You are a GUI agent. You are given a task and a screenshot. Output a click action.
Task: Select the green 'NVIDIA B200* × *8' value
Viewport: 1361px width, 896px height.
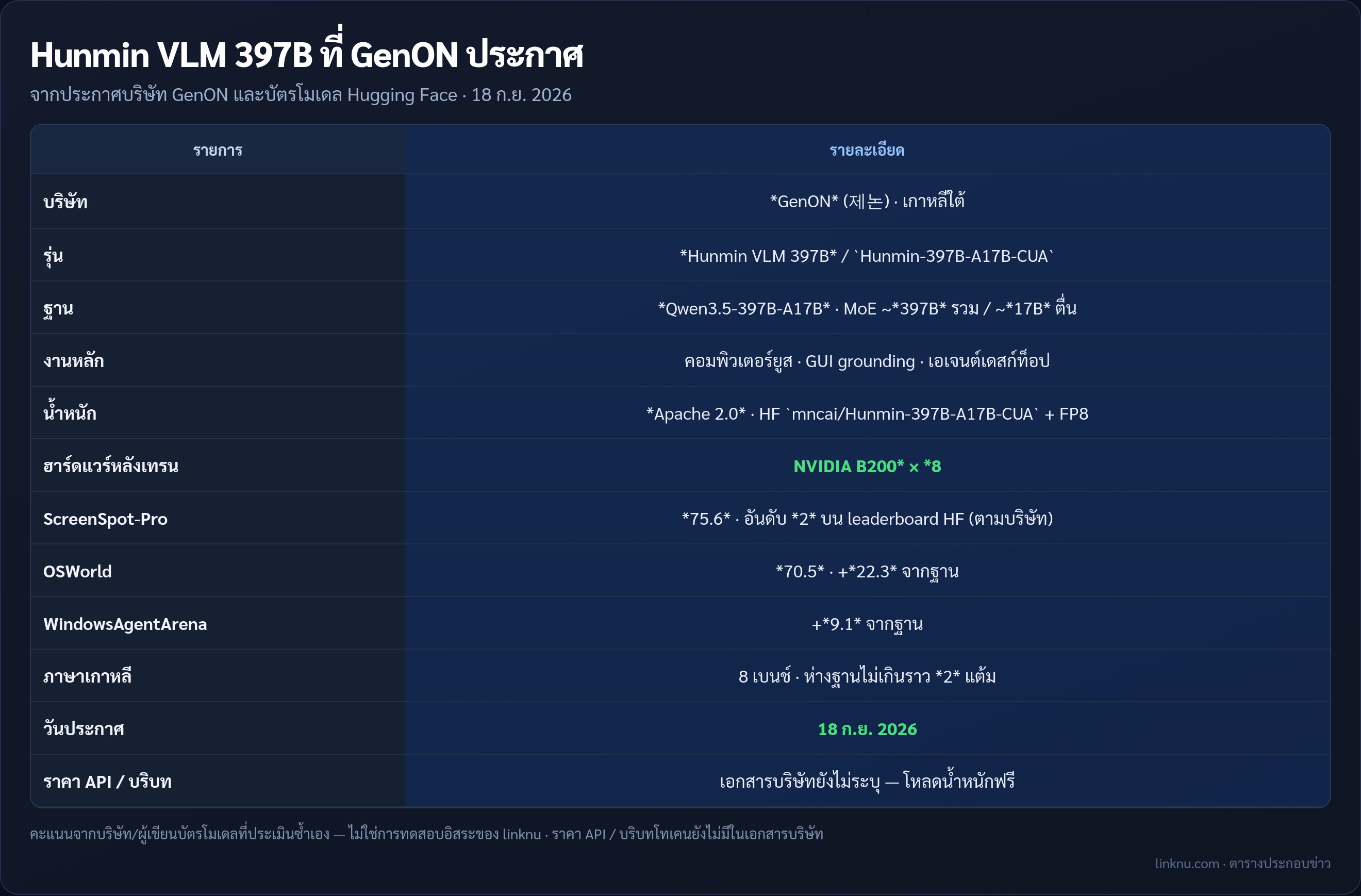tap(867, 466)
